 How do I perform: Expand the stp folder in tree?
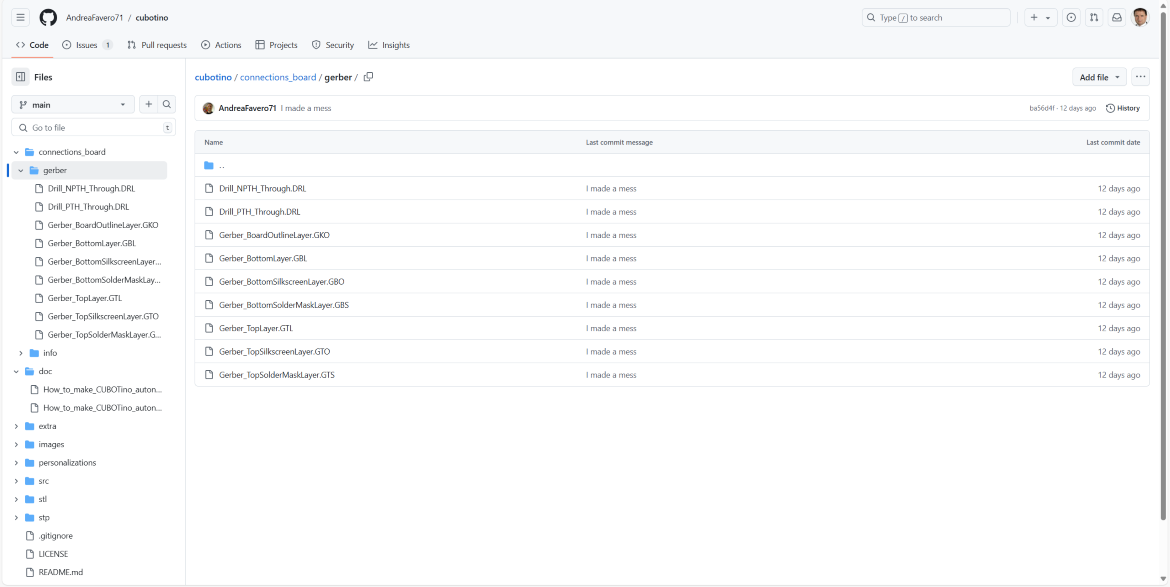[x=16, y=518]
